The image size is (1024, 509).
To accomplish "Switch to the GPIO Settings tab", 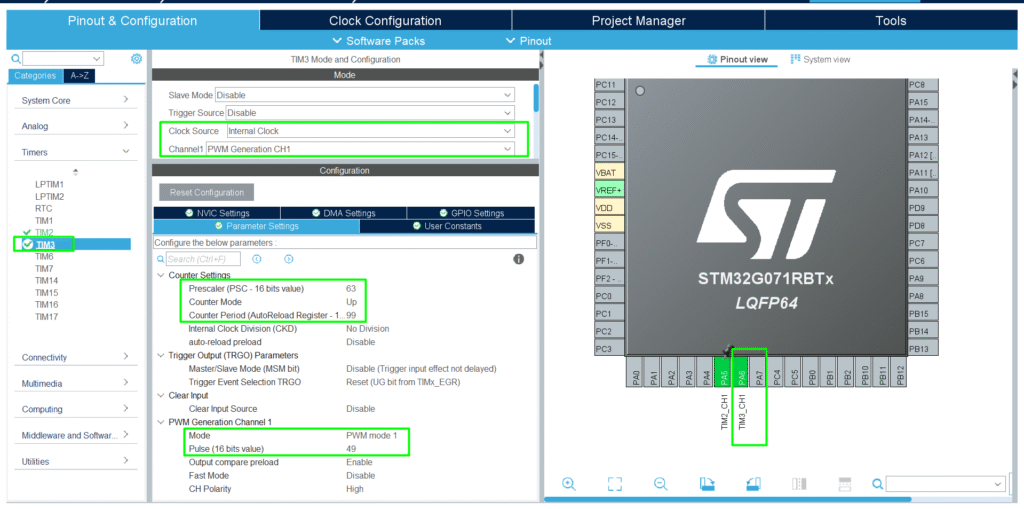I will click(x=471, y=213).
